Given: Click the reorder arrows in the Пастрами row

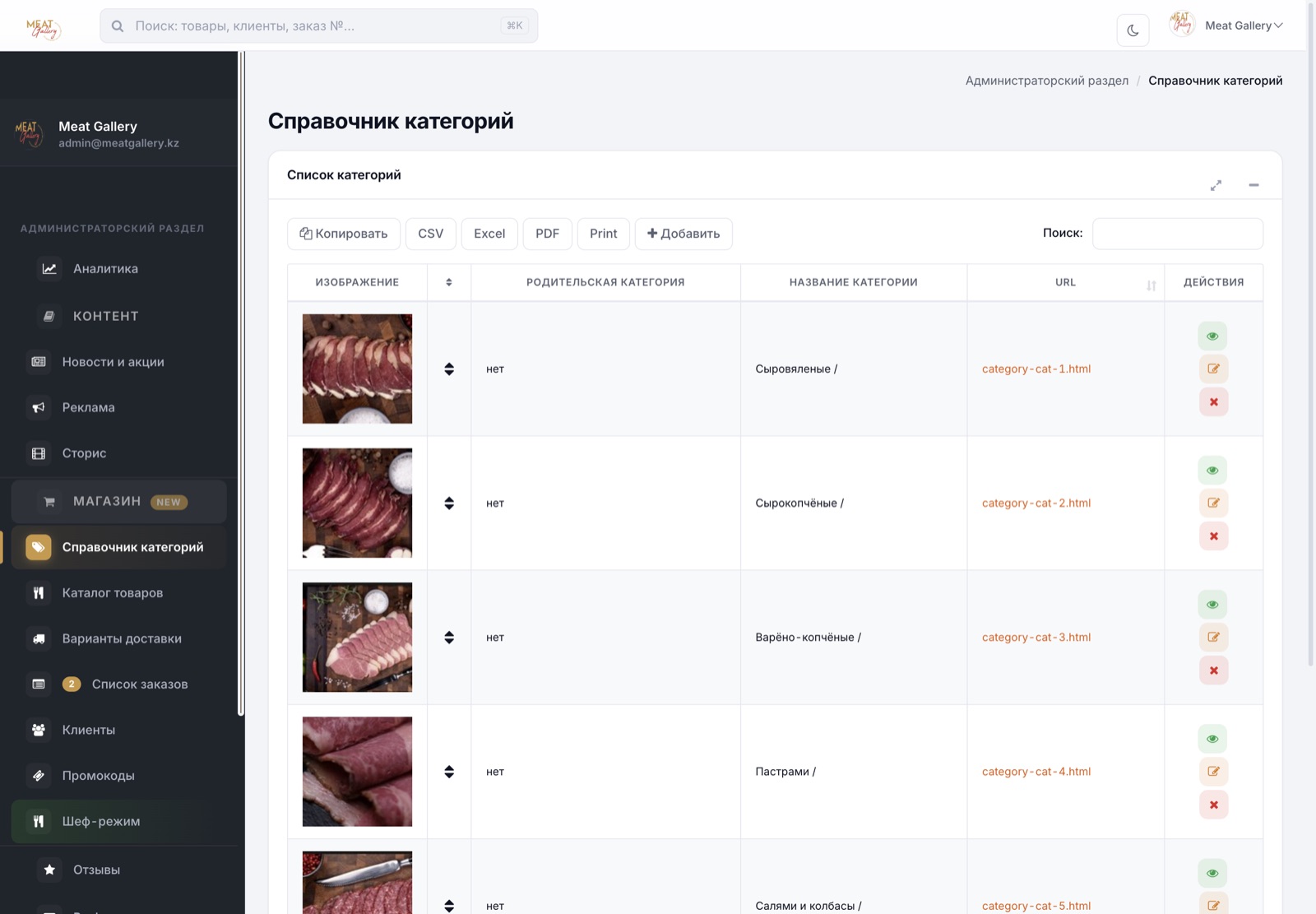Looking at the screenshot, I should pos(449,772).
